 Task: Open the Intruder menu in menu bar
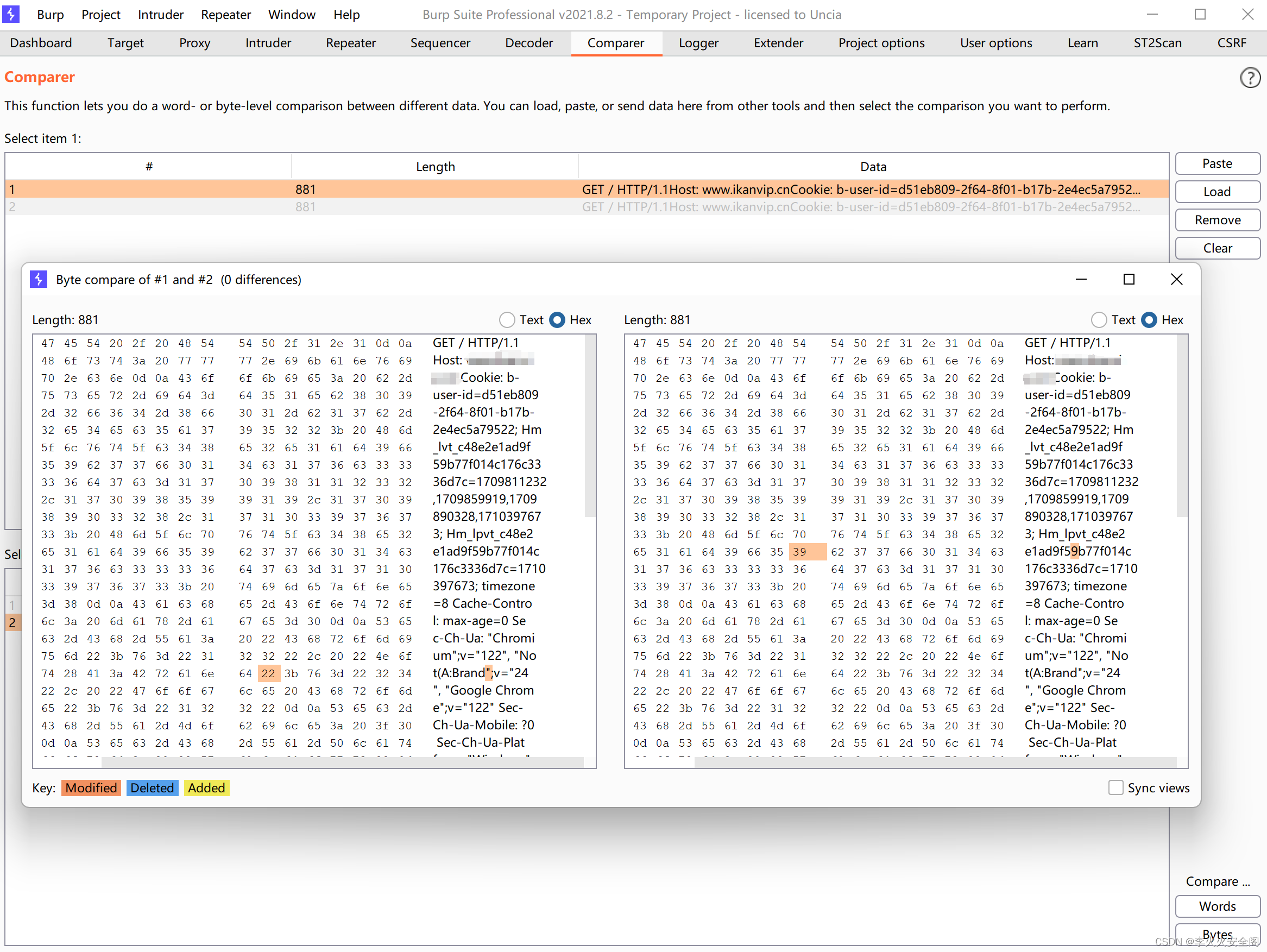[160, 14]
